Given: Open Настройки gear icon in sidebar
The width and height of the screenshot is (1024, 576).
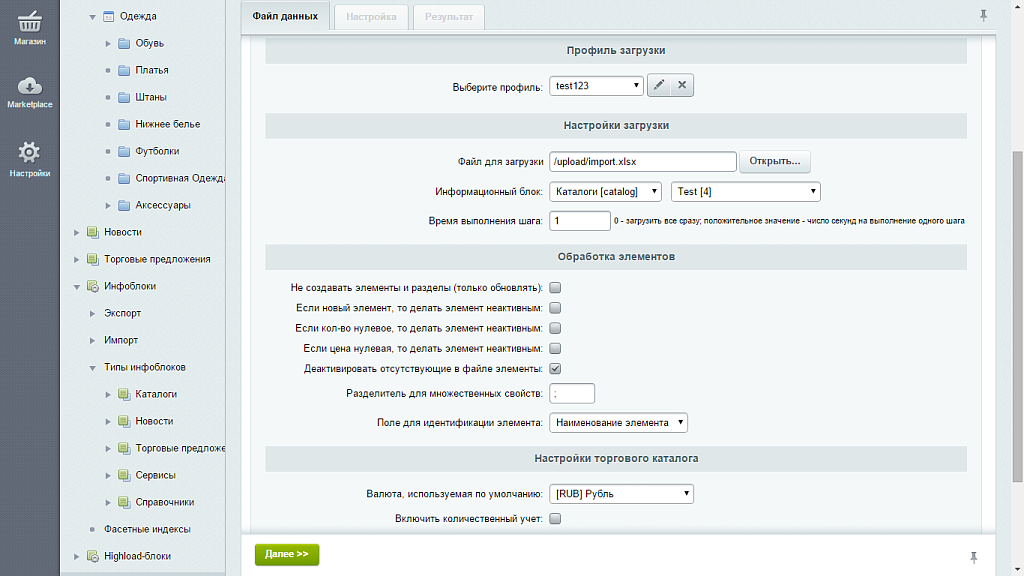Looking at the screenshot, I should [29, 158].
